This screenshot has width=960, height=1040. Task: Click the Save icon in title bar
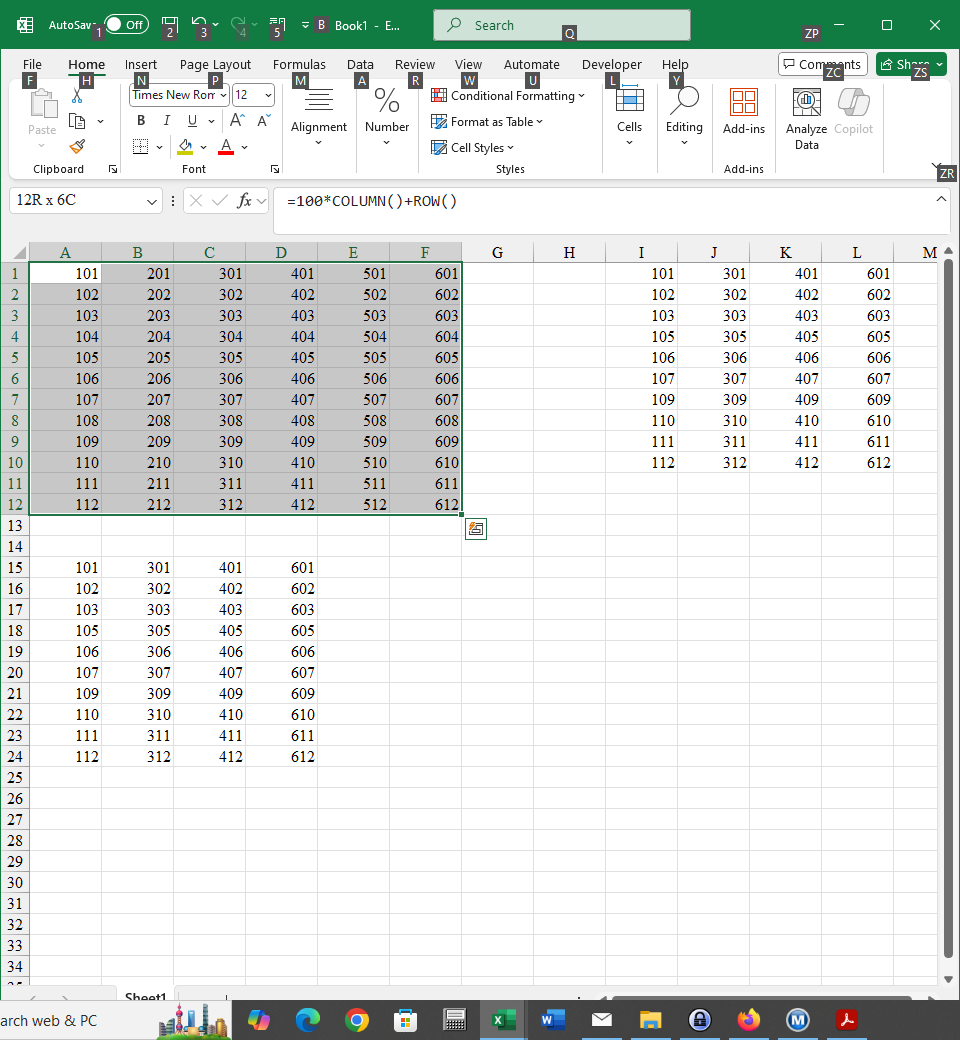pyautogui.click(x=169, y=25)
